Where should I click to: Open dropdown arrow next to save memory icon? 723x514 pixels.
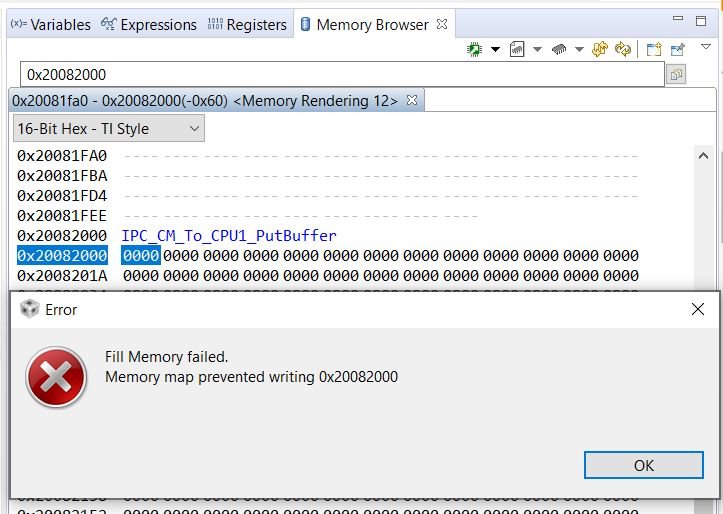tap(537, 49)
